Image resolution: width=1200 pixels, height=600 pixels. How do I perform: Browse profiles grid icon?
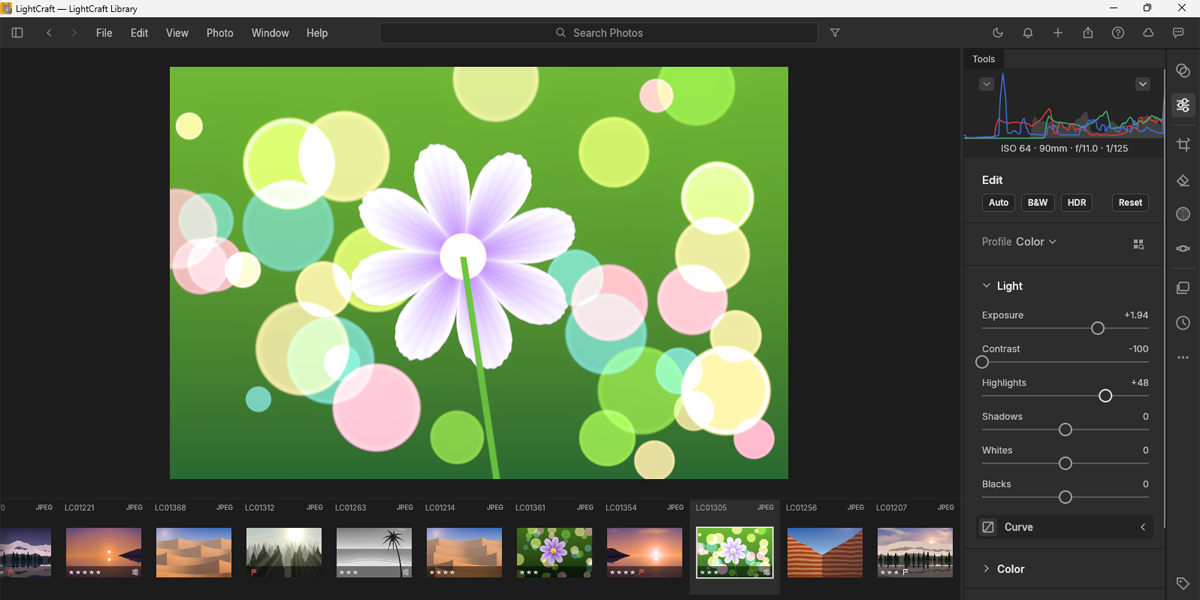click(x=1138, y=244)
